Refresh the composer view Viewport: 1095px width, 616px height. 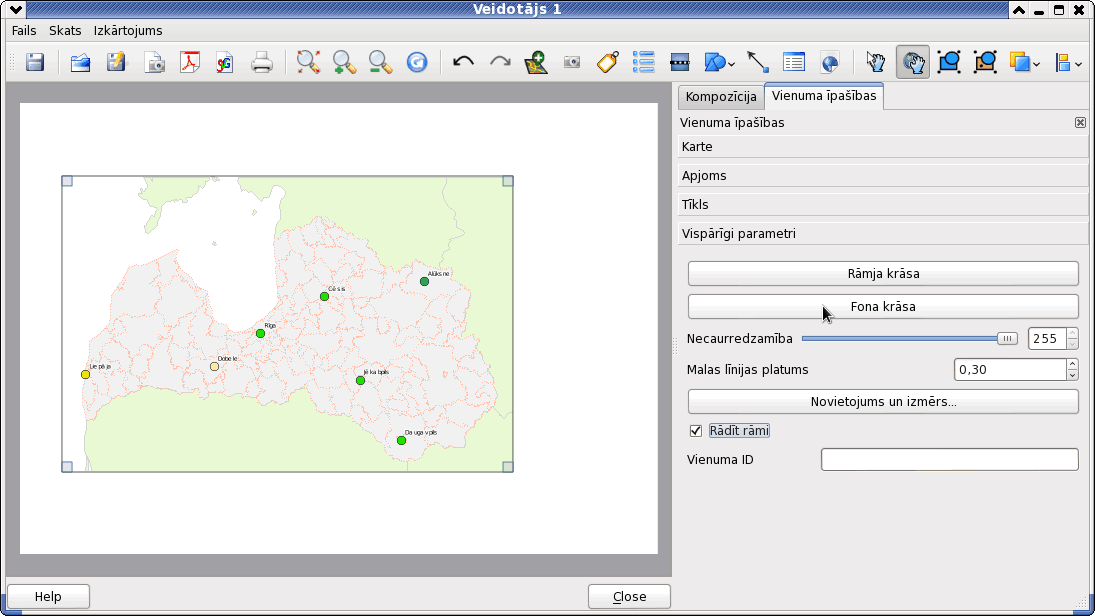click(417, 63)
